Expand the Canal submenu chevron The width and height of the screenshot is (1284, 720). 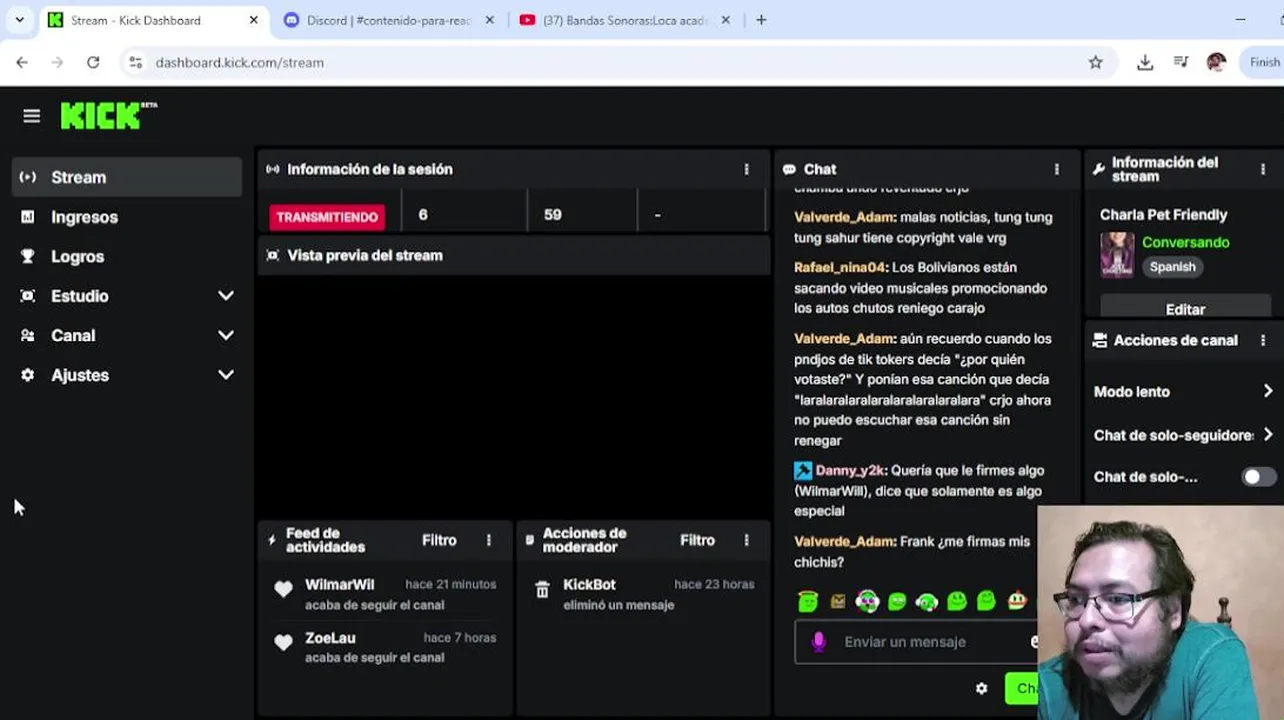point(226,336)
